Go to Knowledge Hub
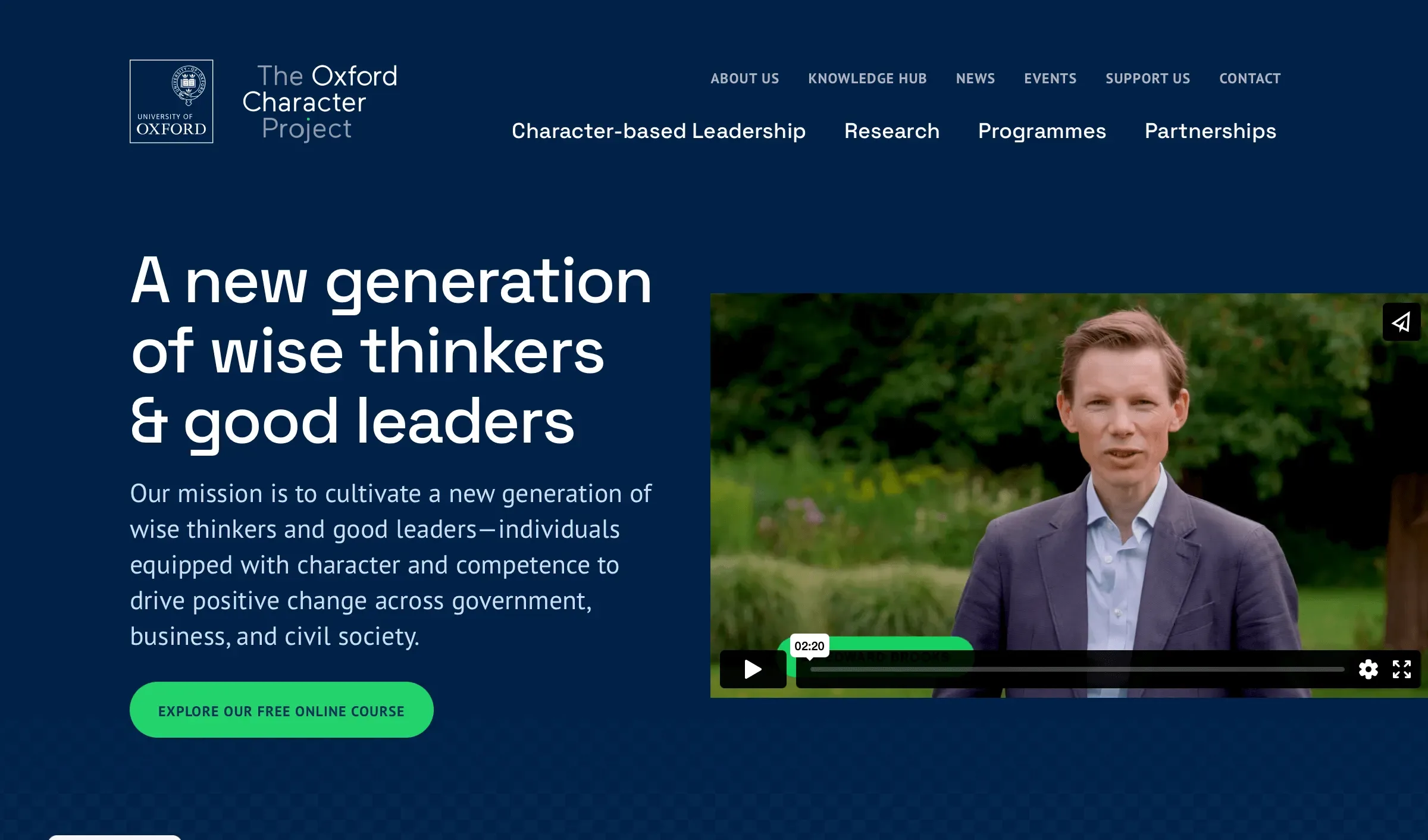The image size is (1428, 840). click(x=867, y=79)
